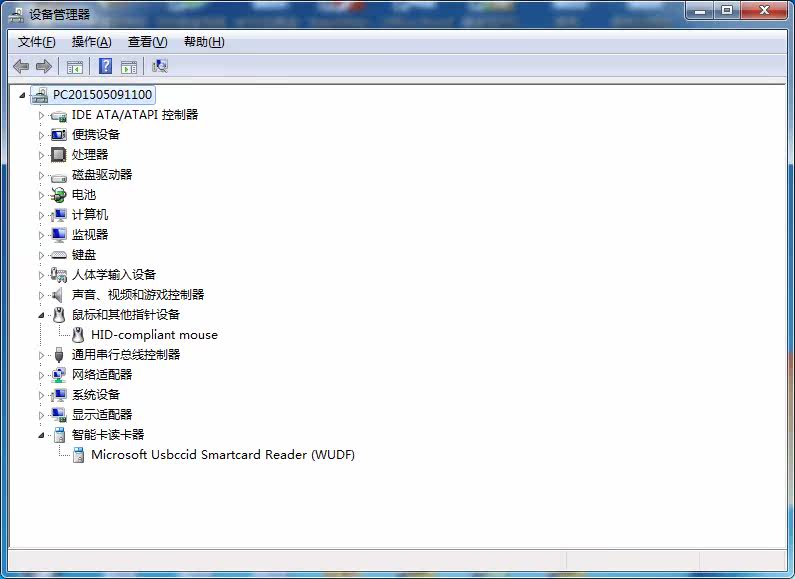
Task: Select the 通用串行总线控制器 label
Action: (x=126, y=355)
